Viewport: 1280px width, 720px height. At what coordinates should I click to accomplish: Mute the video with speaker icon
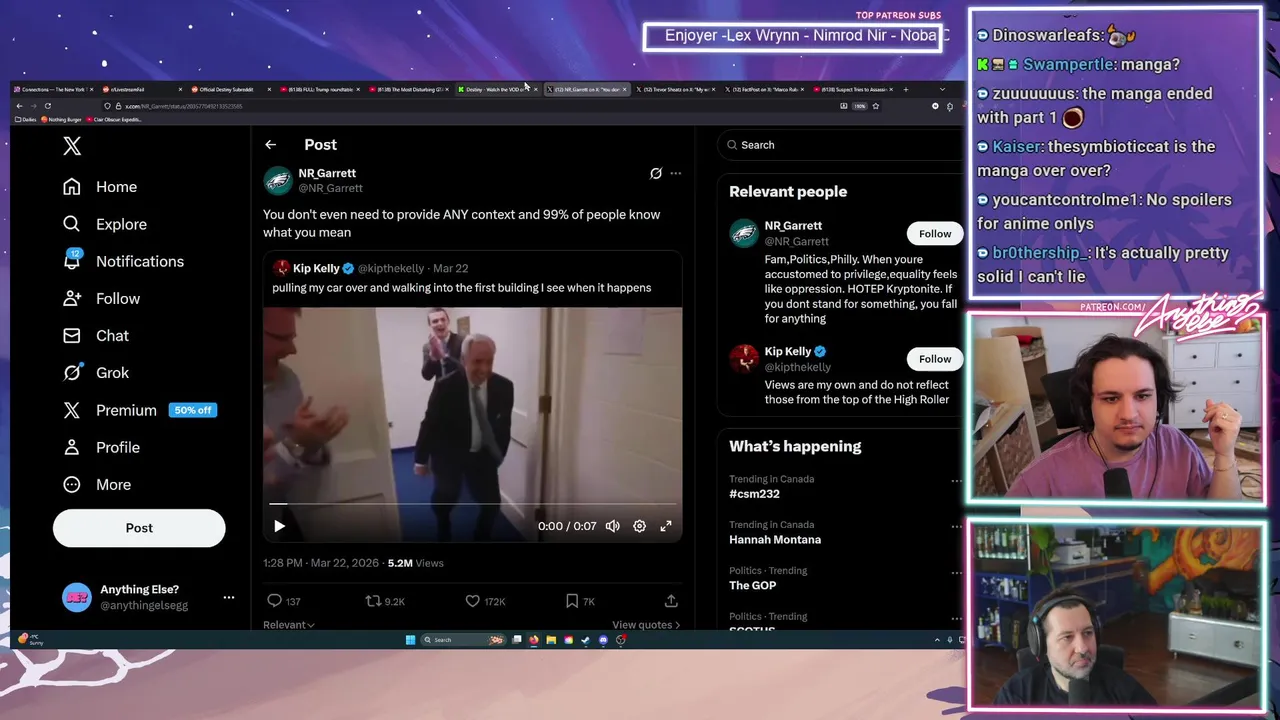click(x=613, y=526)
